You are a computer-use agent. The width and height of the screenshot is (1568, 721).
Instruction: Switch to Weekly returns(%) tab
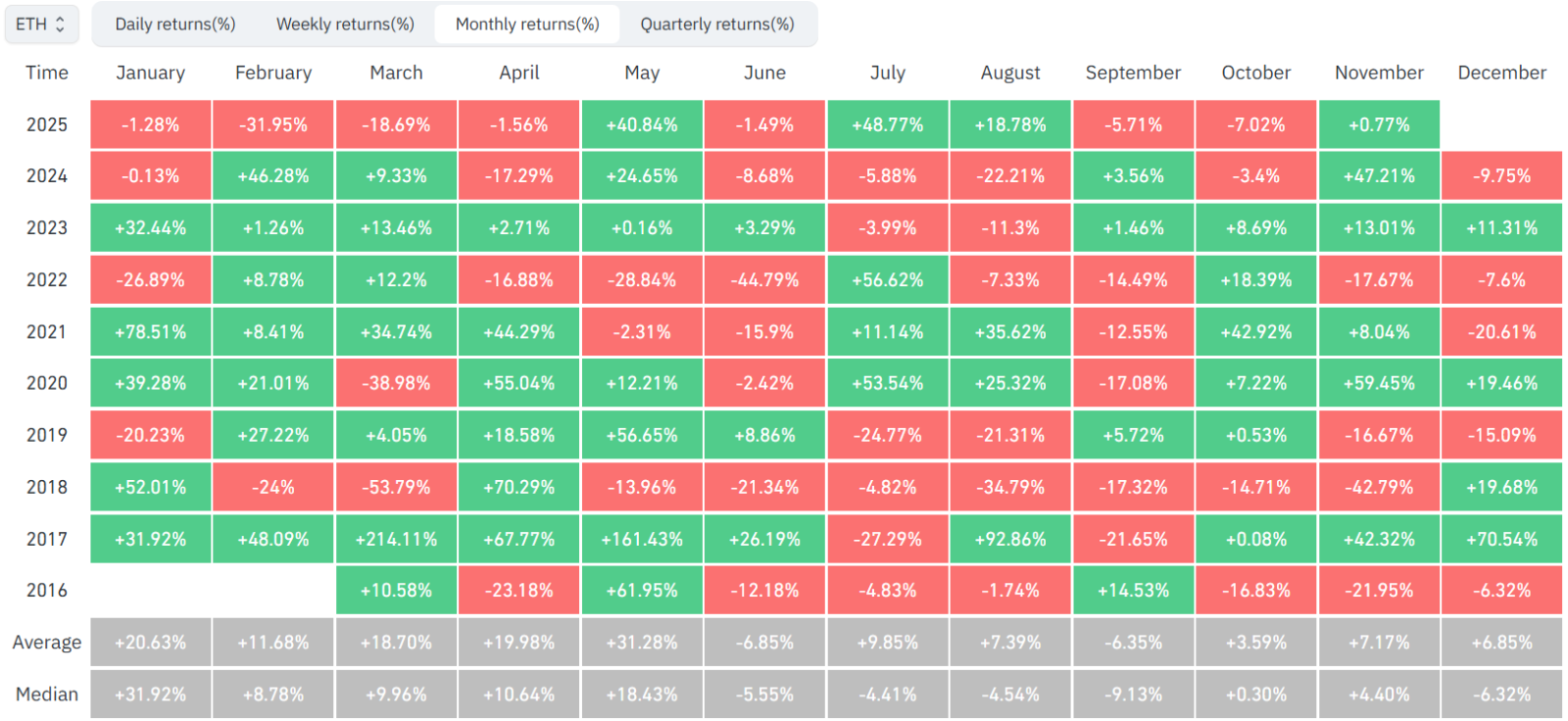click(x=345, y=24)
